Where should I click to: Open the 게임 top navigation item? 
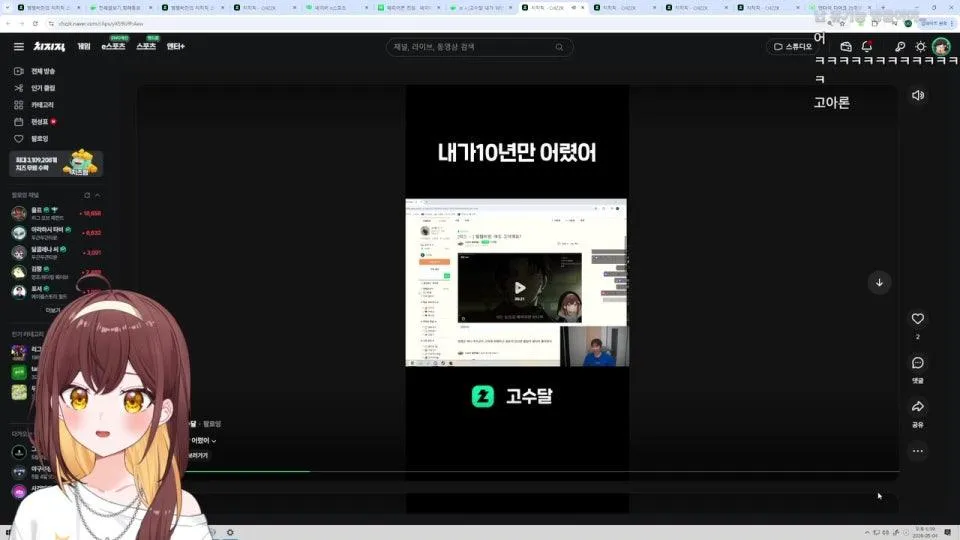(x=84, y=47)
